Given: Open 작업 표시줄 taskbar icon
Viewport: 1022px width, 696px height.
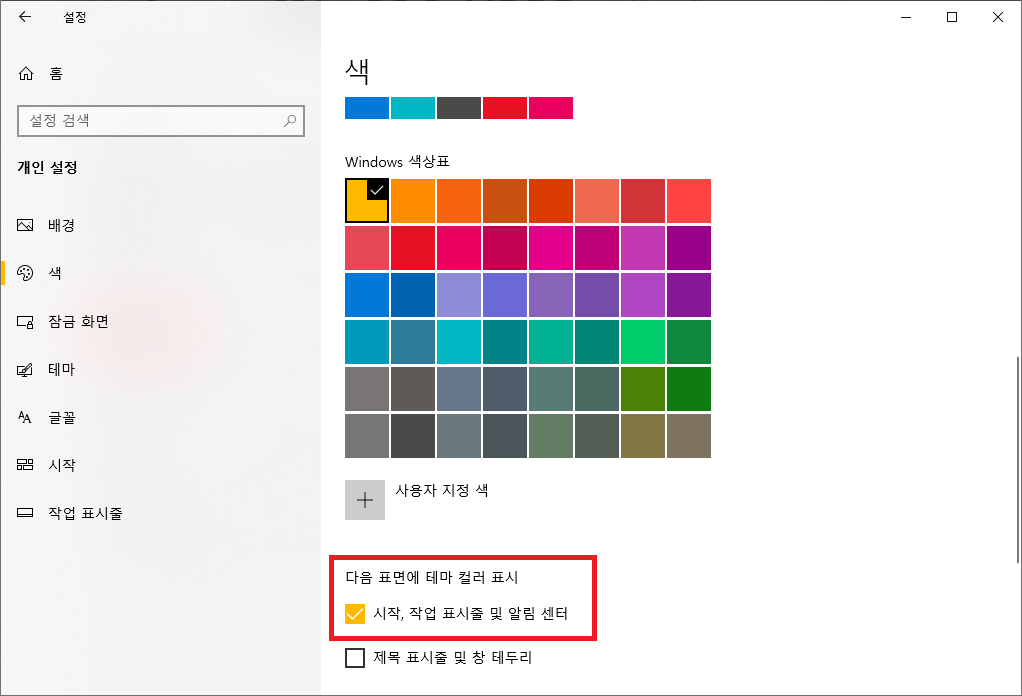Looking at the screenshot, I should point(25,513).
